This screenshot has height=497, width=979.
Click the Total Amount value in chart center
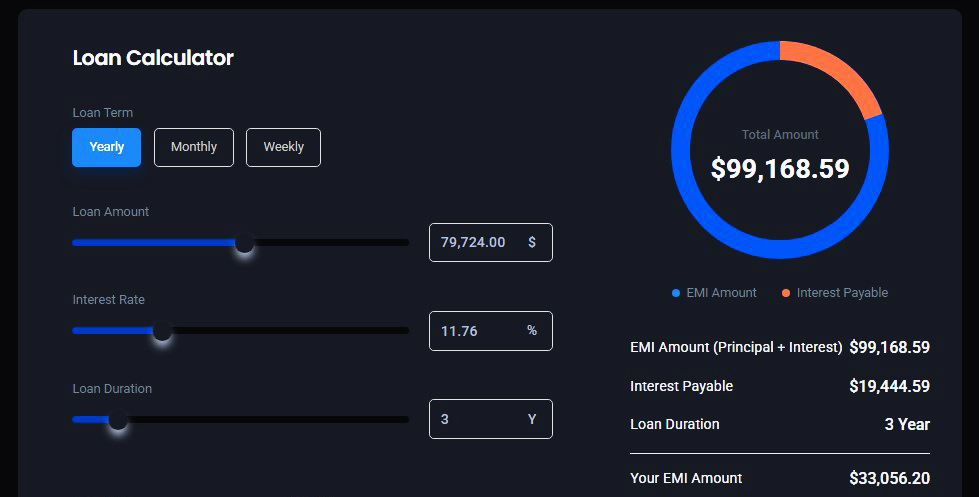[x=780, y=169]
